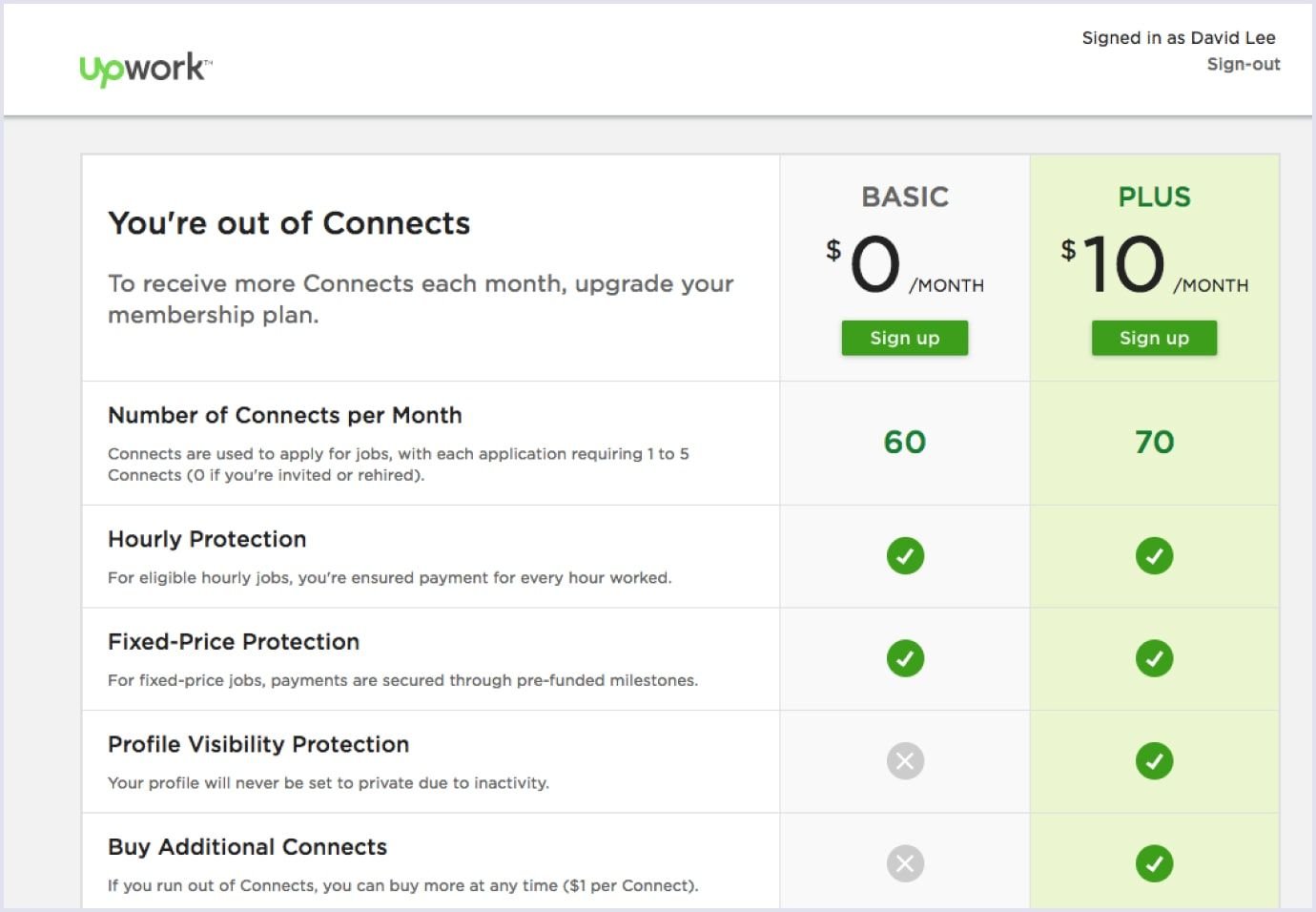Click the $0 /MONTH price
Image resolution: width=1316 pixels, height=912 pixels.
(x=905, y=264)
